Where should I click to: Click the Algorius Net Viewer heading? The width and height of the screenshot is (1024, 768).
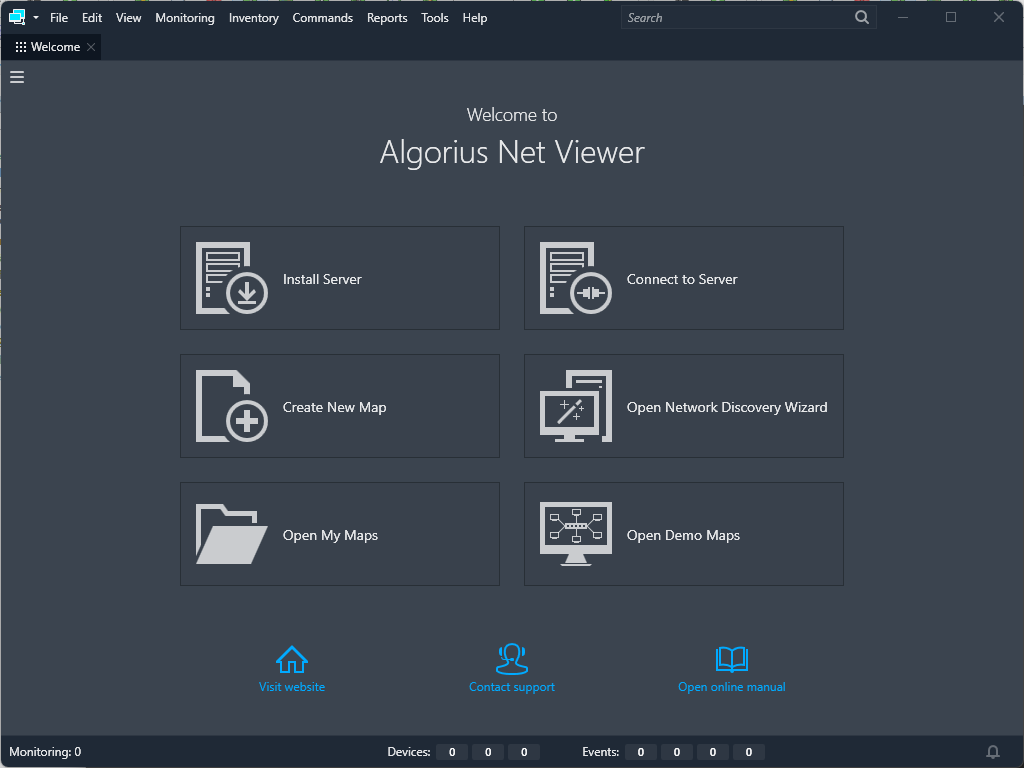tap(512, 153)
